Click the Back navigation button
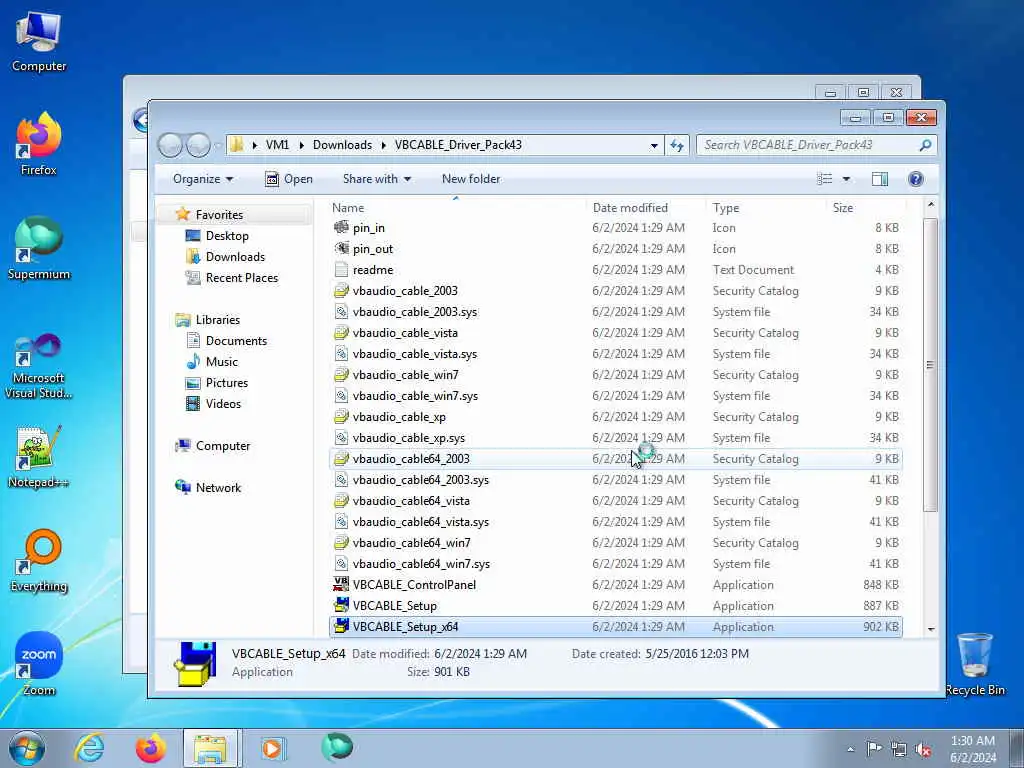This screenshot has height=768, width=1024. (x=170, y=145)
